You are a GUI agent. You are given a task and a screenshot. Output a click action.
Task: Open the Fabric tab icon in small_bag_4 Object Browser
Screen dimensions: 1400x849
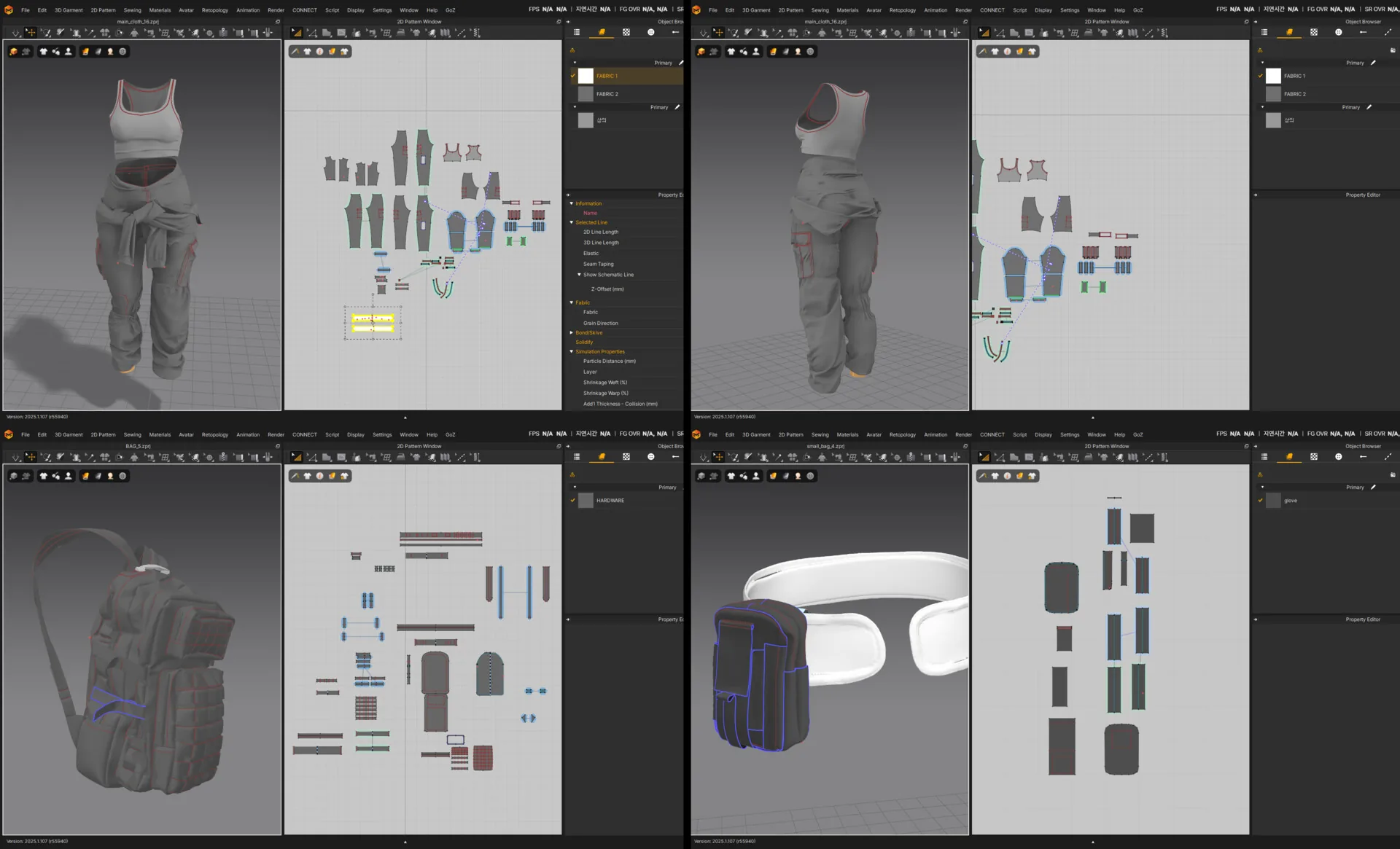click(x=1289, y=457)
